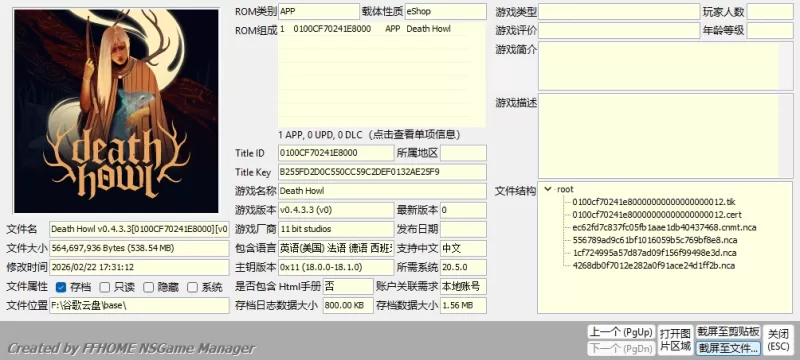The width and height of the screenshot is (800, 360).
Task: Click 打开图片区域 button
Action: coord(676,340)
